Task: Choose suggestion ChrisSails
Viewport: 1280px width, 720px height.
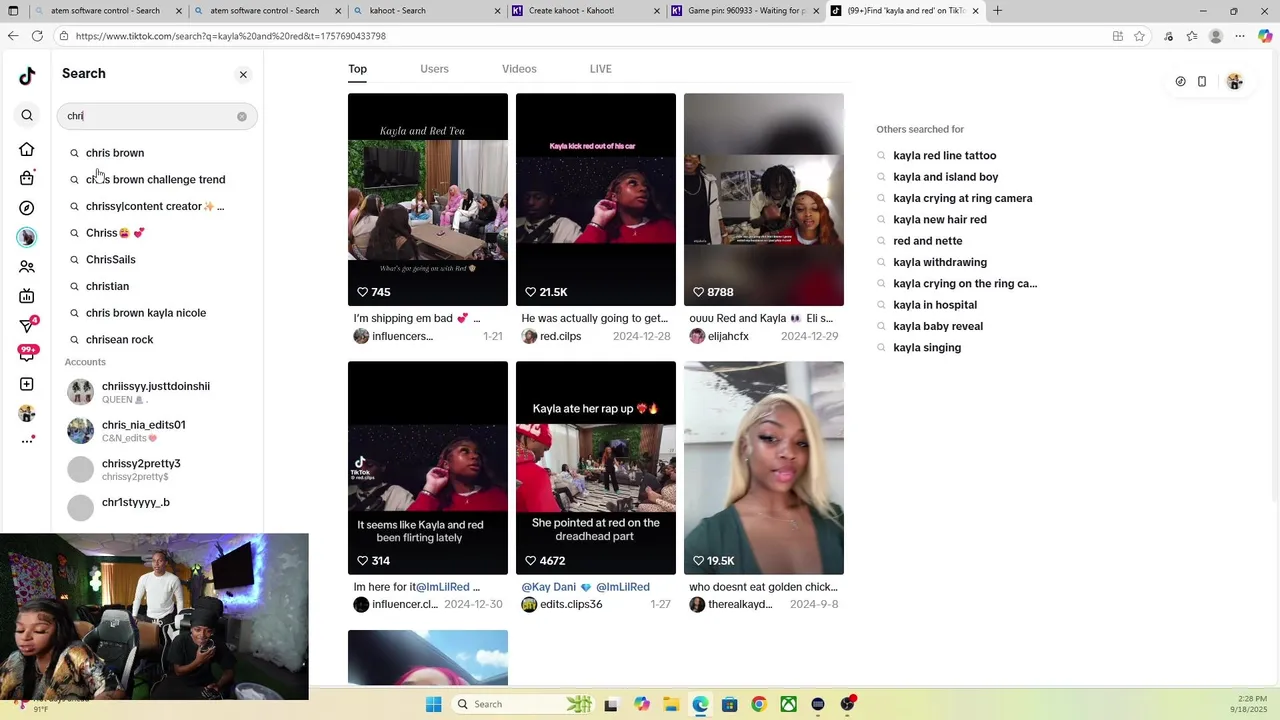Action: (x=111, y=260)
